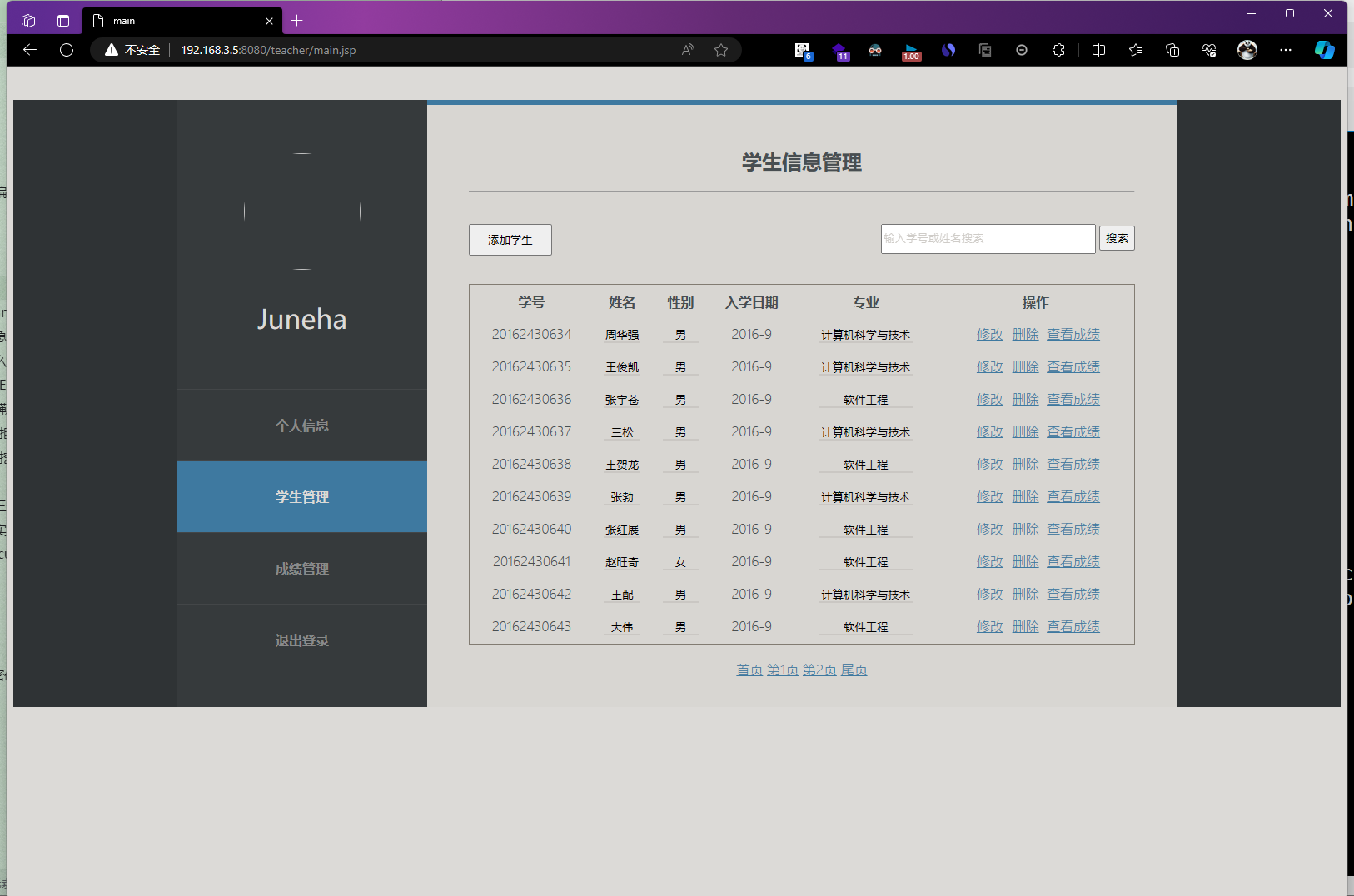This screenshot has width=1354, height=896.
Task: Select the 个人信息 sidebar item
Action: (302, 426)
